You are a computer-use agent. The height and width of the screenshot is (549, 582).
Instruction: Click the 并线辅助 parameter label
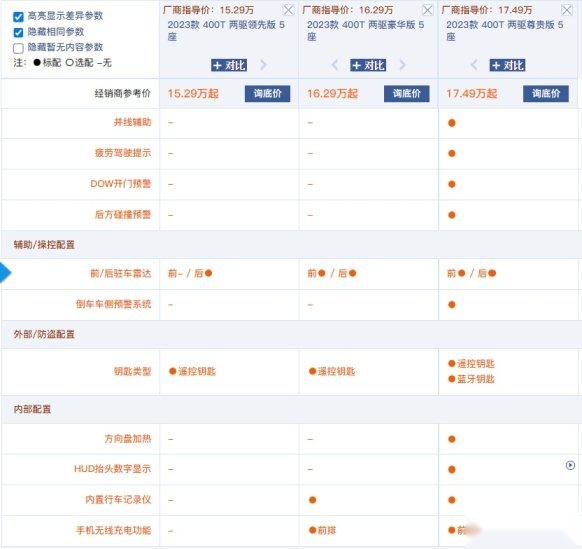coord(133,122)
